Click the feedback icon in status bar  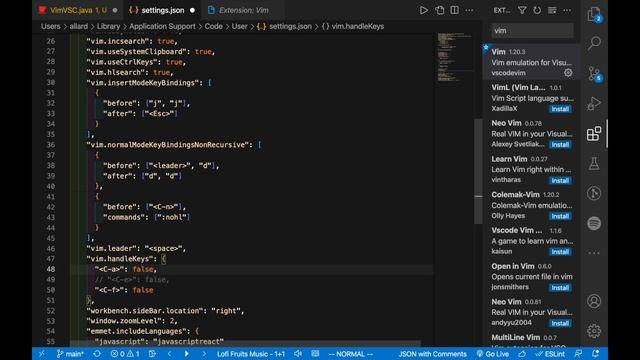pyautogui.click(x=578, y=353)
